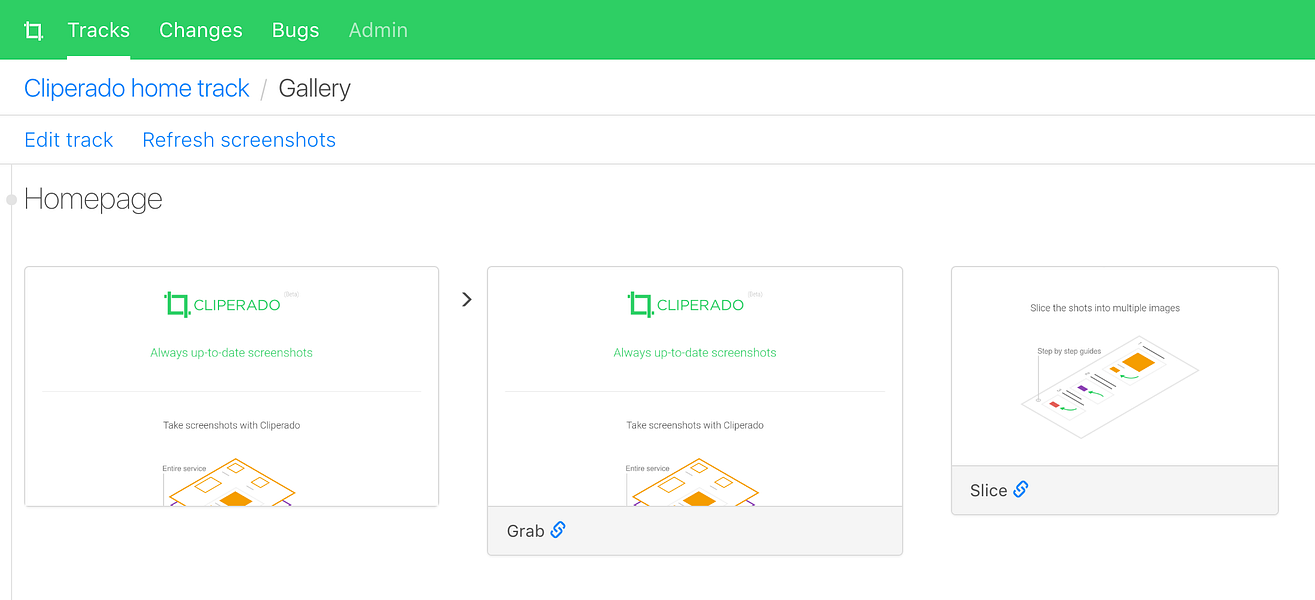Open the Tracks tab
This screenshot has height=600, width=1315.
pyautogui.click(x=99, y=30)
